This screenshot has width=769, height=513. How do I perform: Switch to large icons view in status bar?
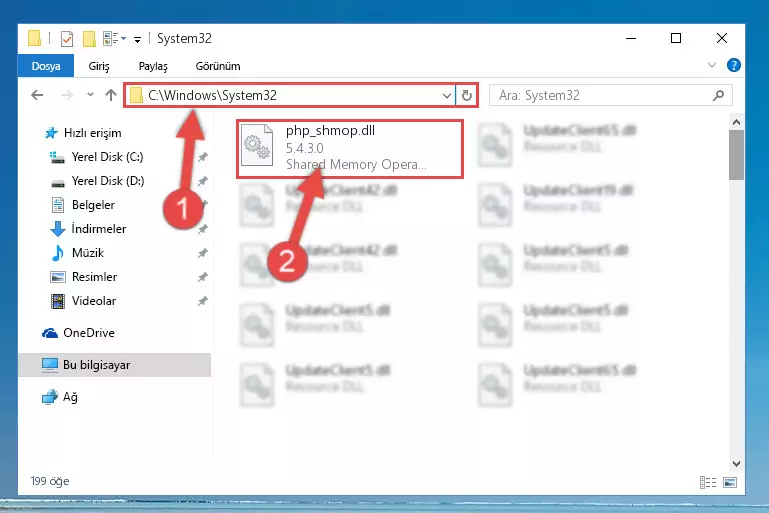(730, 483)
